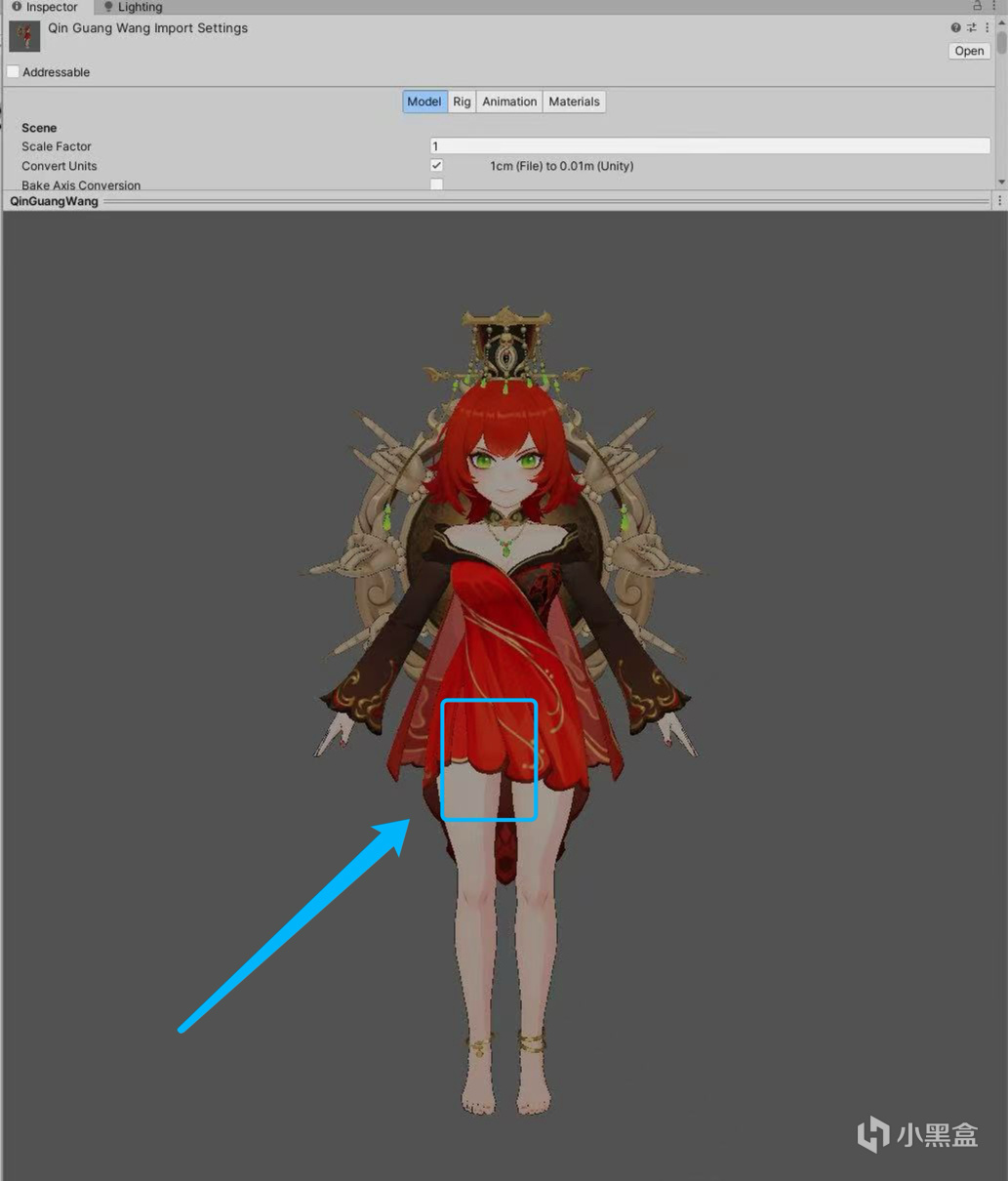Open the Inspector tab's three-dot options menu

click(993, 6)
